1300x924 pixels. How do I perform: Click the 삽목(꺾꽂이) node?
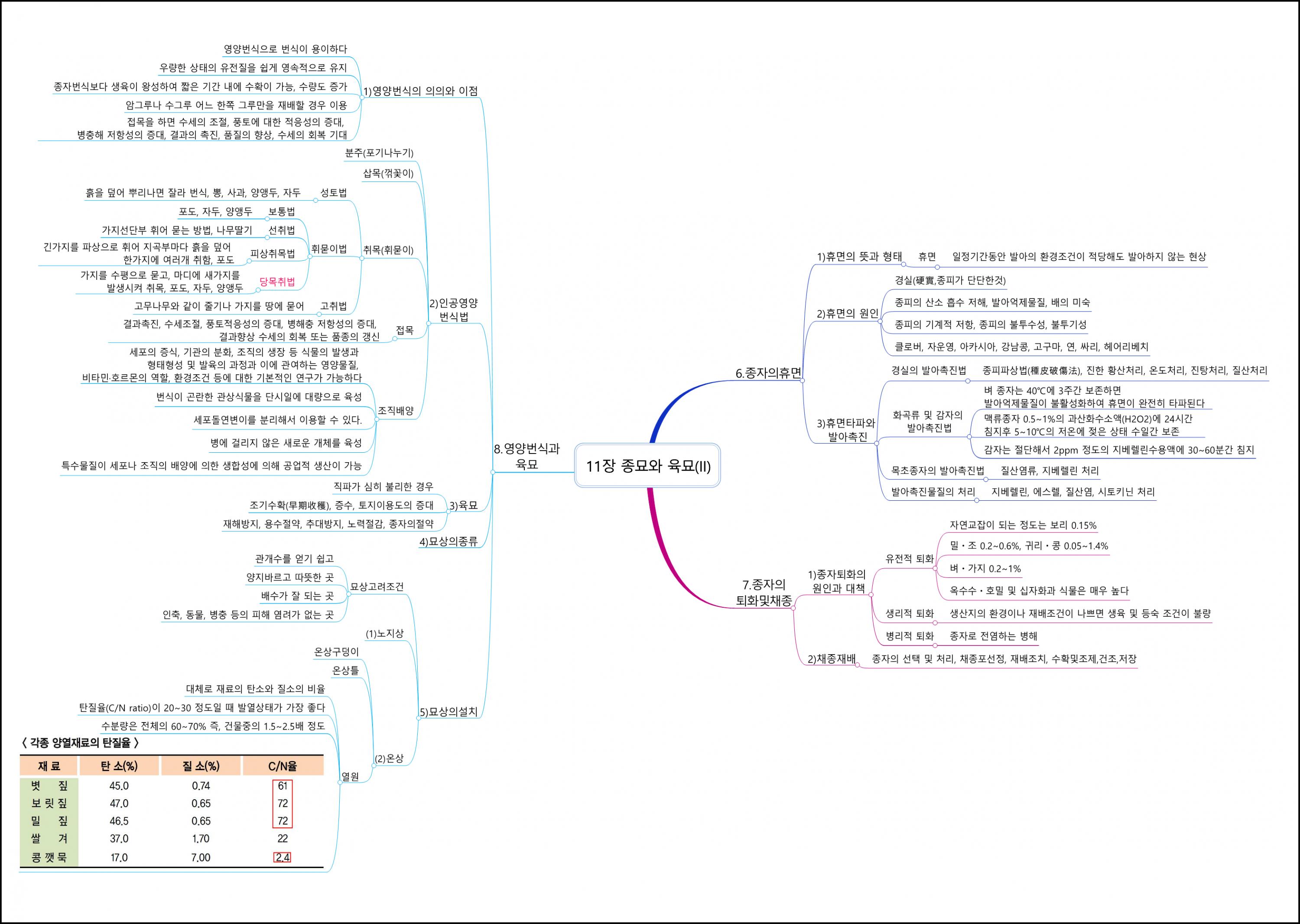click(x=388, y=174)
